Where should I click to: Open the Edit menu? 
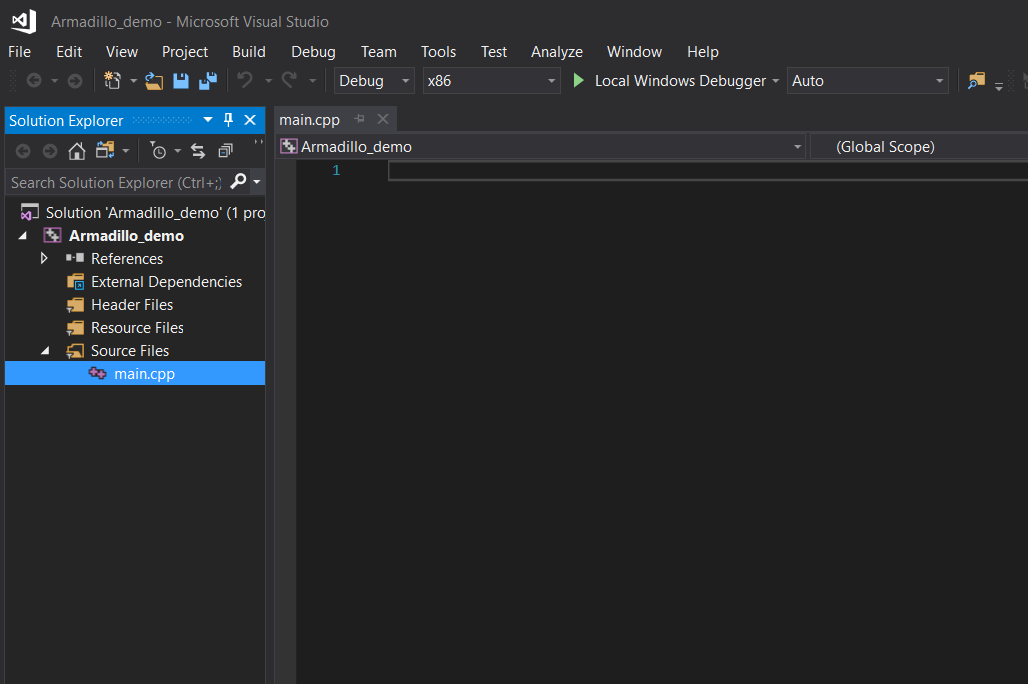[69, 52]
